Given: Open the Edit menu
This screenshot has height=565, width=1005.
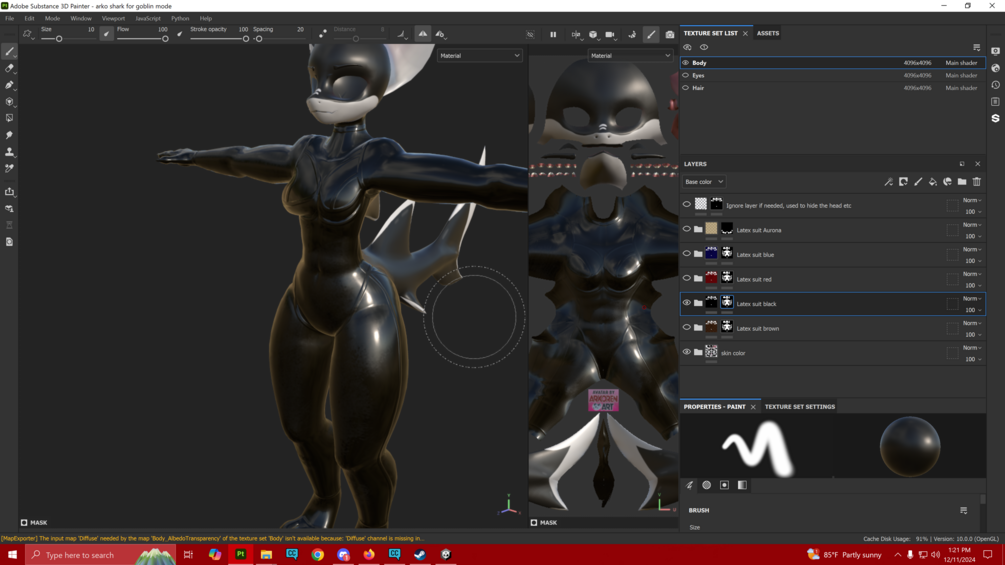Looking at the screenshot, I should 29,19.
